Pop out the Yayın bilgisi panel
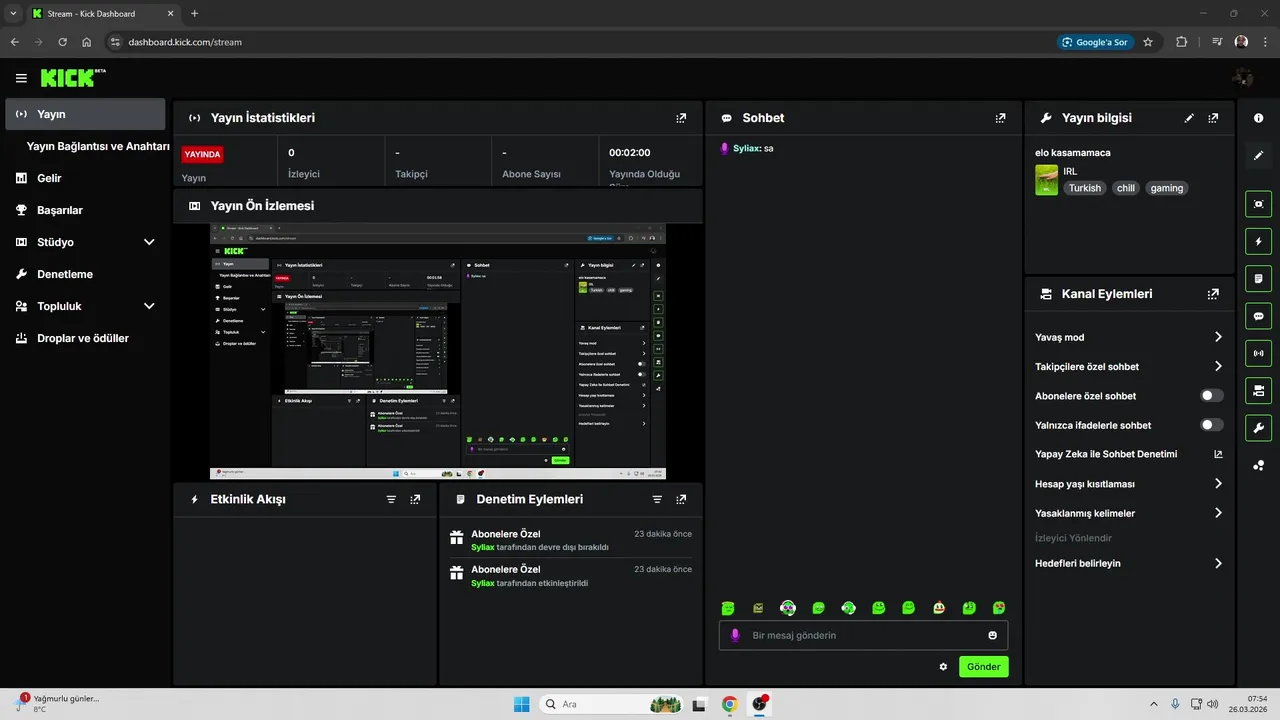Screen dimensions: 1280x720 tap(1213, 118)
